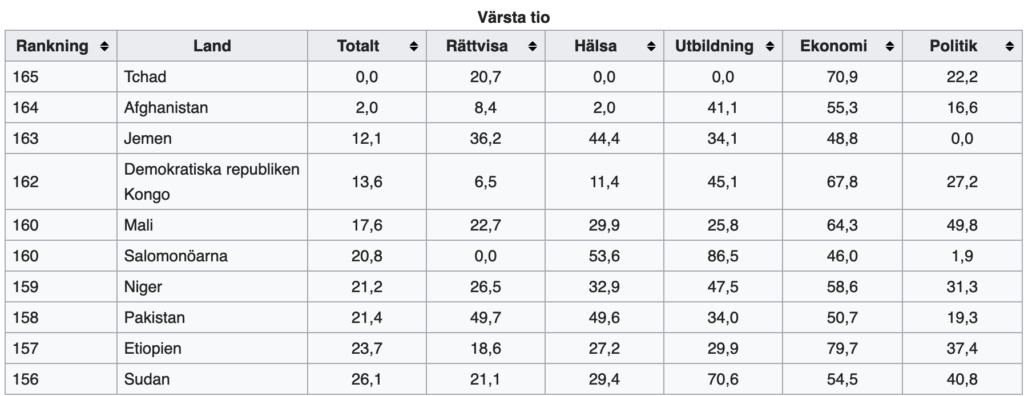Viewport: 1024px width, 396px height.
Task: Sort Utbildning column via arrow icon
Action: pos(770,46)
